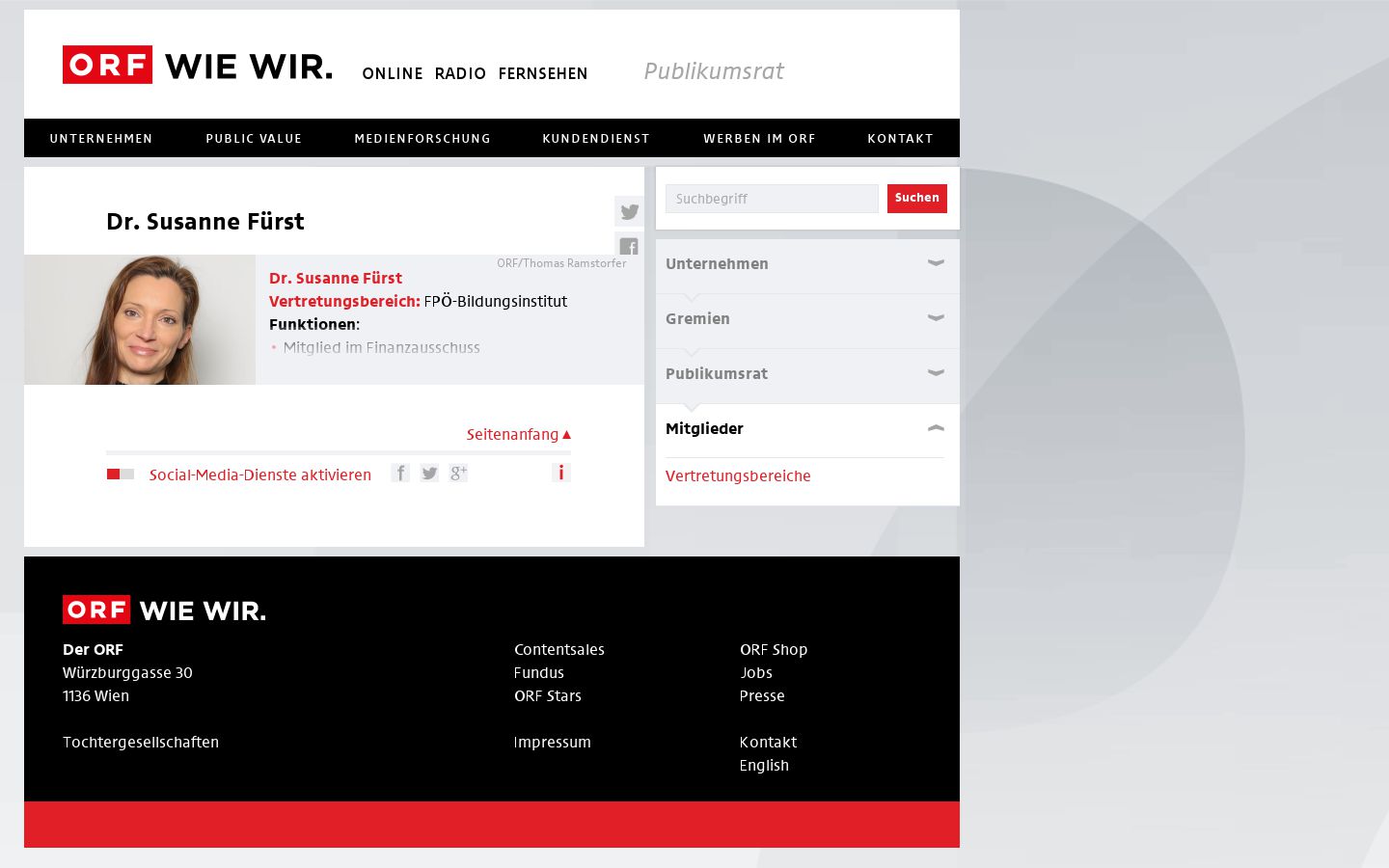
Task: Open Kontakt footer link
Action: 768,742
